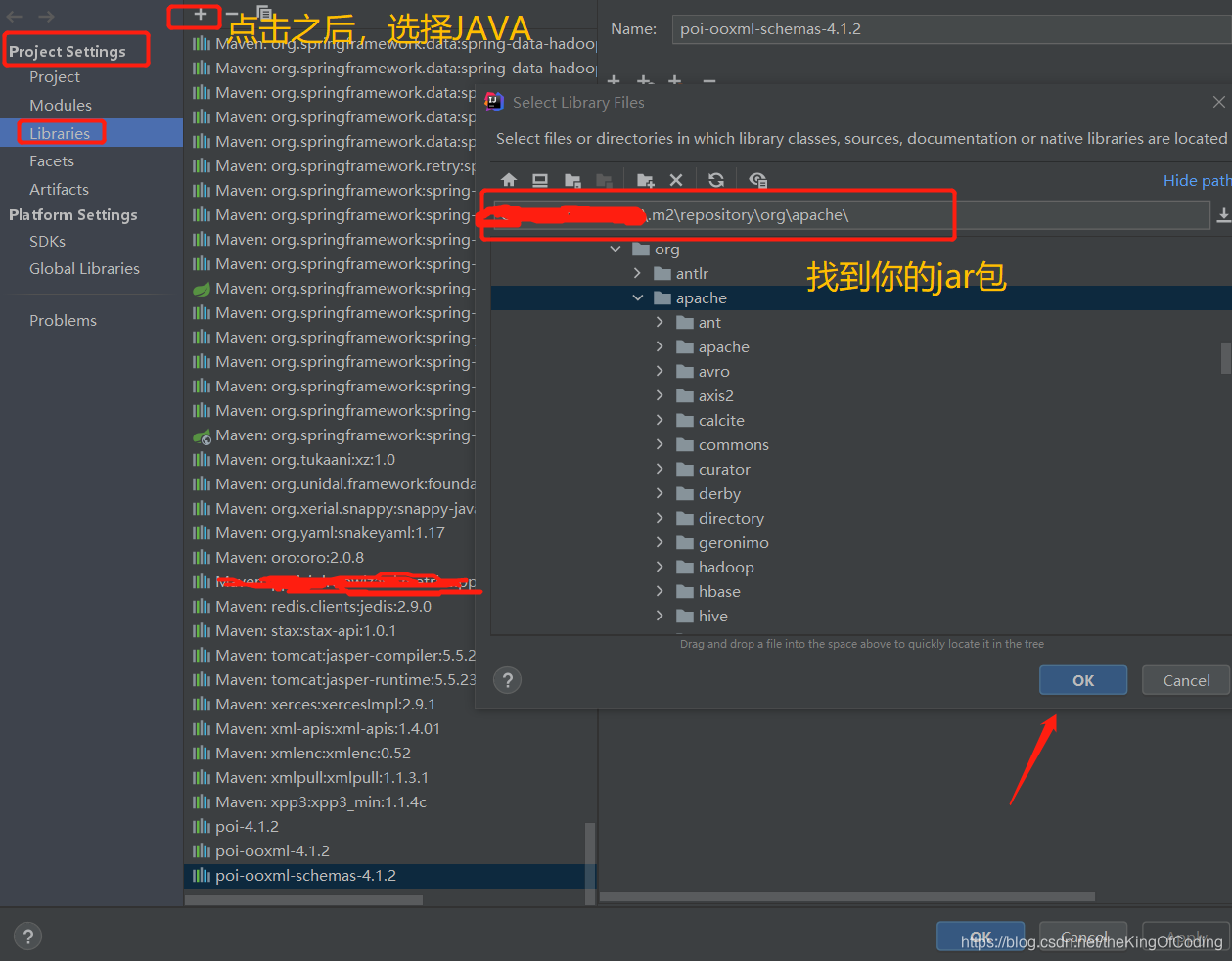The width and height of the screenshot is (1232, 961).
Task: Close the Select Library Files dialog with the X
Action: point(1218,102)
